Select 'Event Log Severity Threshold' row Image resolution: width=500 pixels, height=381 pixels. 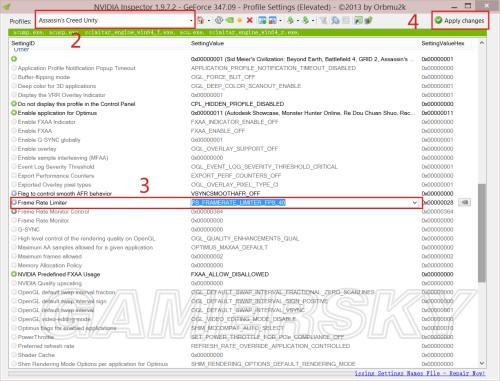[x=243, y=167]
